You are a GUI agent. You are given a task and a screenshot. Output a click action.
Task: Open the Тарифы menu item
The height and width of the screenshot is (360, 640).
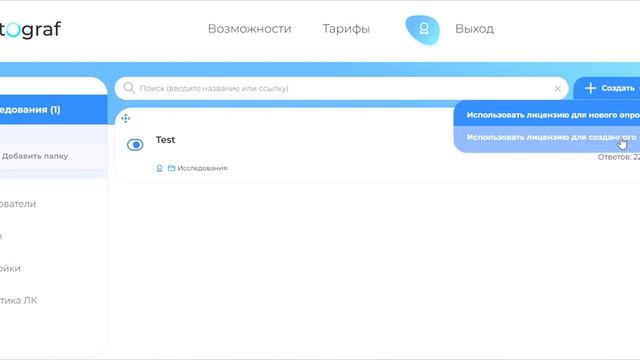coord(346,29)
